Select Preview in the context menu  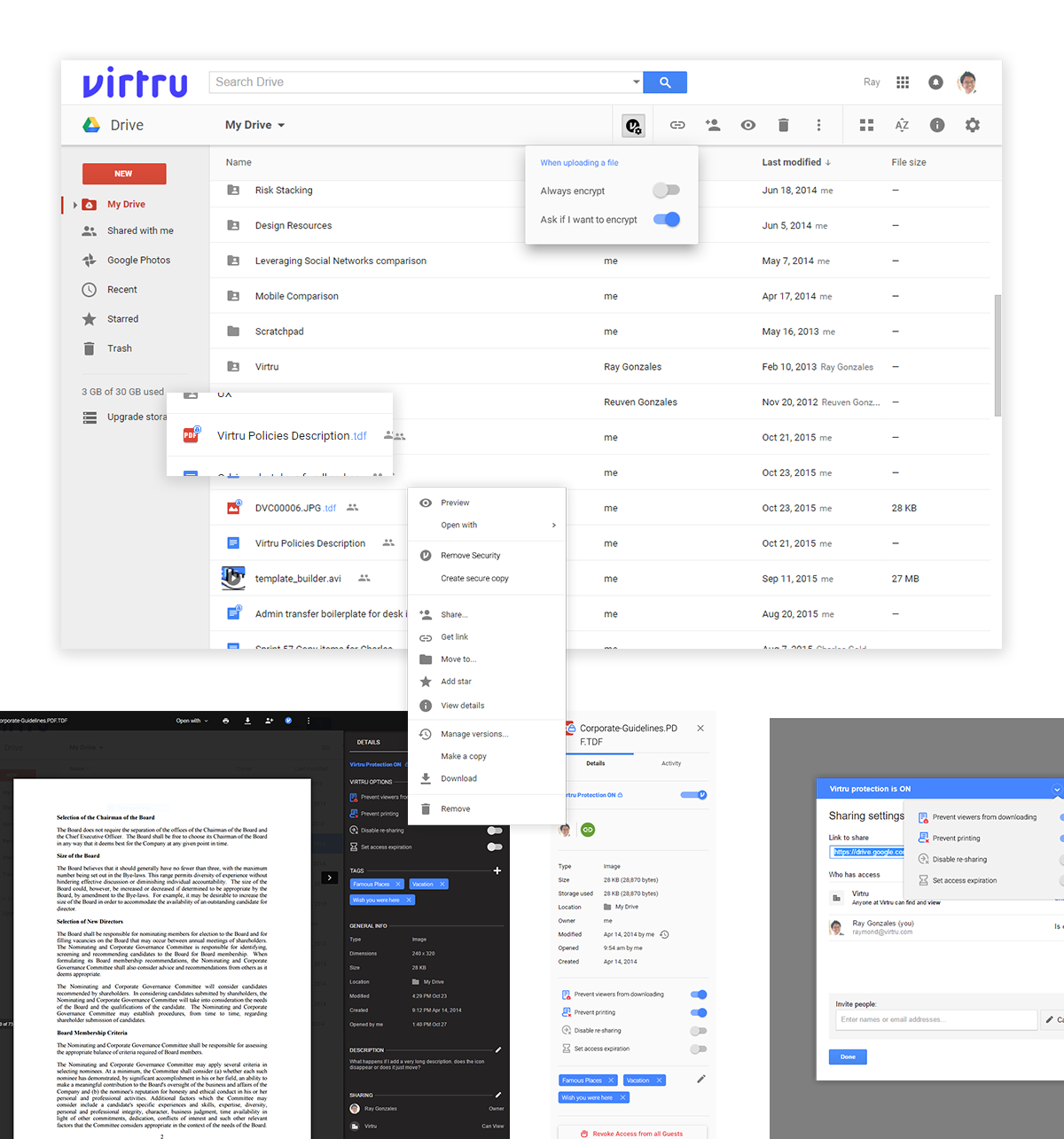(x=487, y=503)
